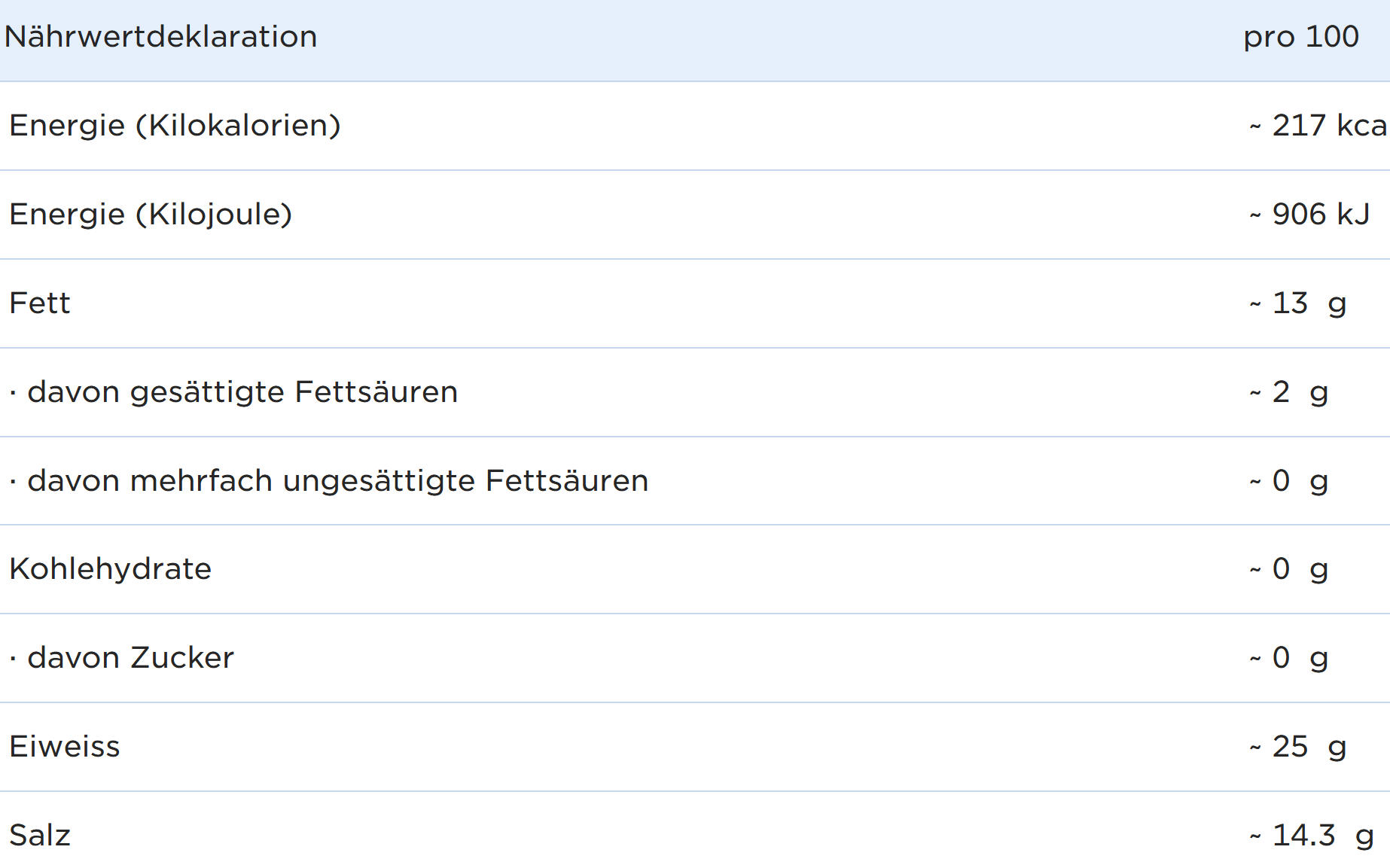Select the Energie (Kilokalorien) row label
Viewport: 1390px width, 868px height.
click(175, 126)
